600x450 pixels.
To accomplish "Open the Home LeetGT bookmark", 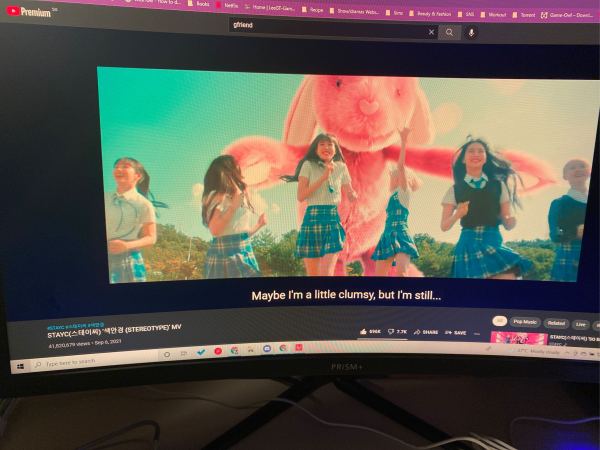I will (x=270, y=7).
